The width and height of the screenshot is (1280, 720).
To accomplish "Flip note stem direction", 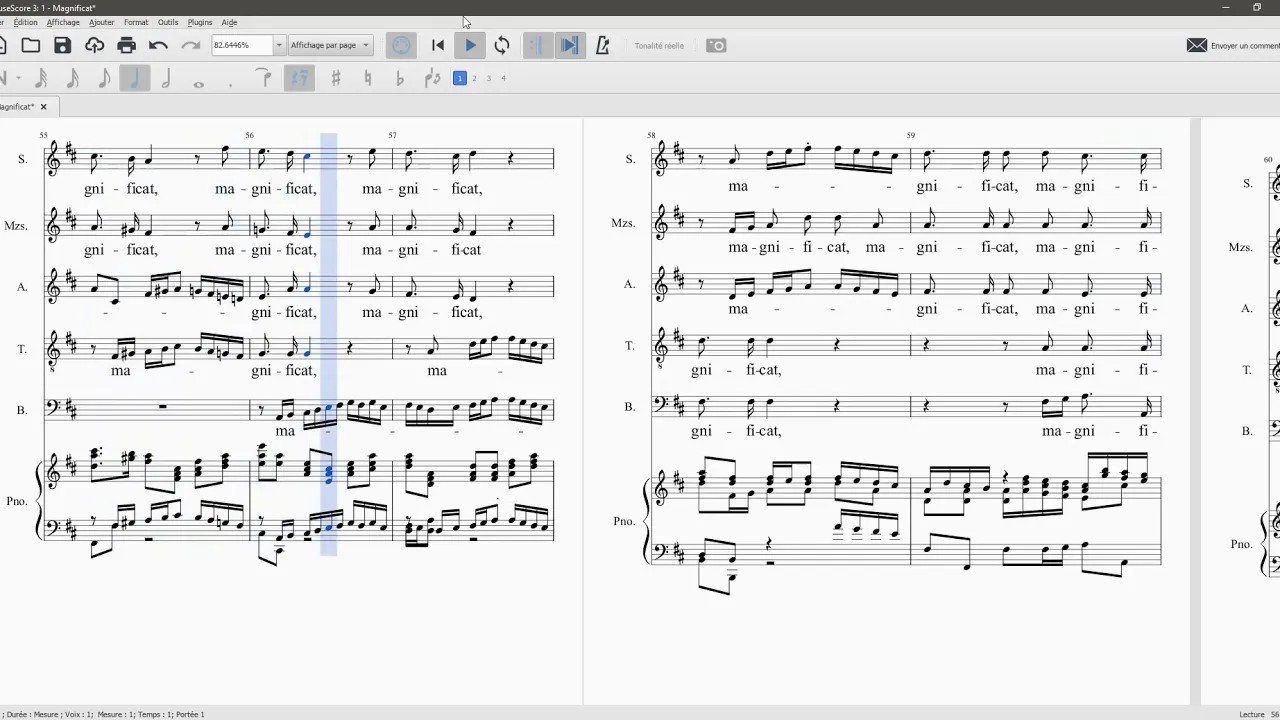I will click(432, 78).
